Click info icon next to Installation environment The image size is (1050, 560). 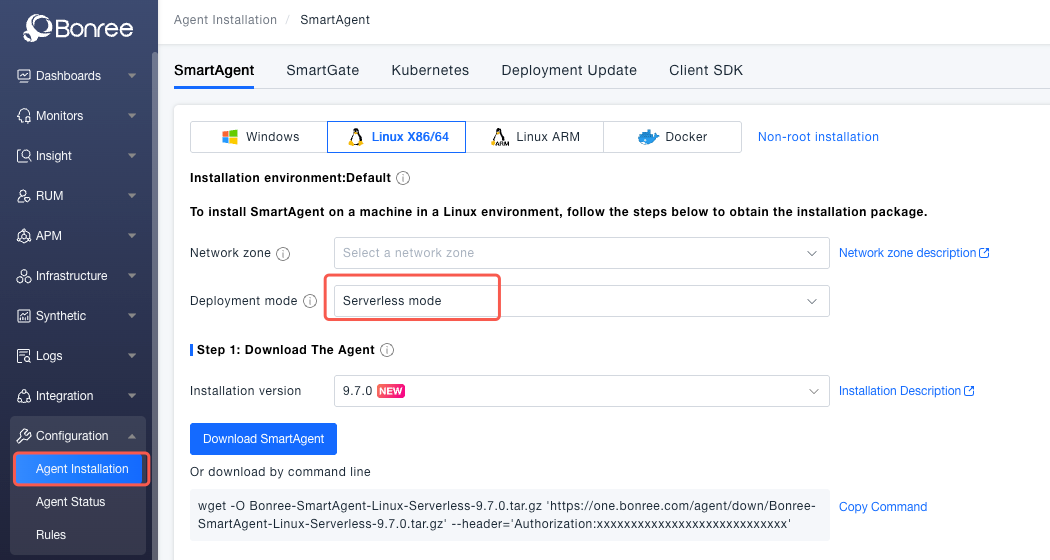point(403,178)
